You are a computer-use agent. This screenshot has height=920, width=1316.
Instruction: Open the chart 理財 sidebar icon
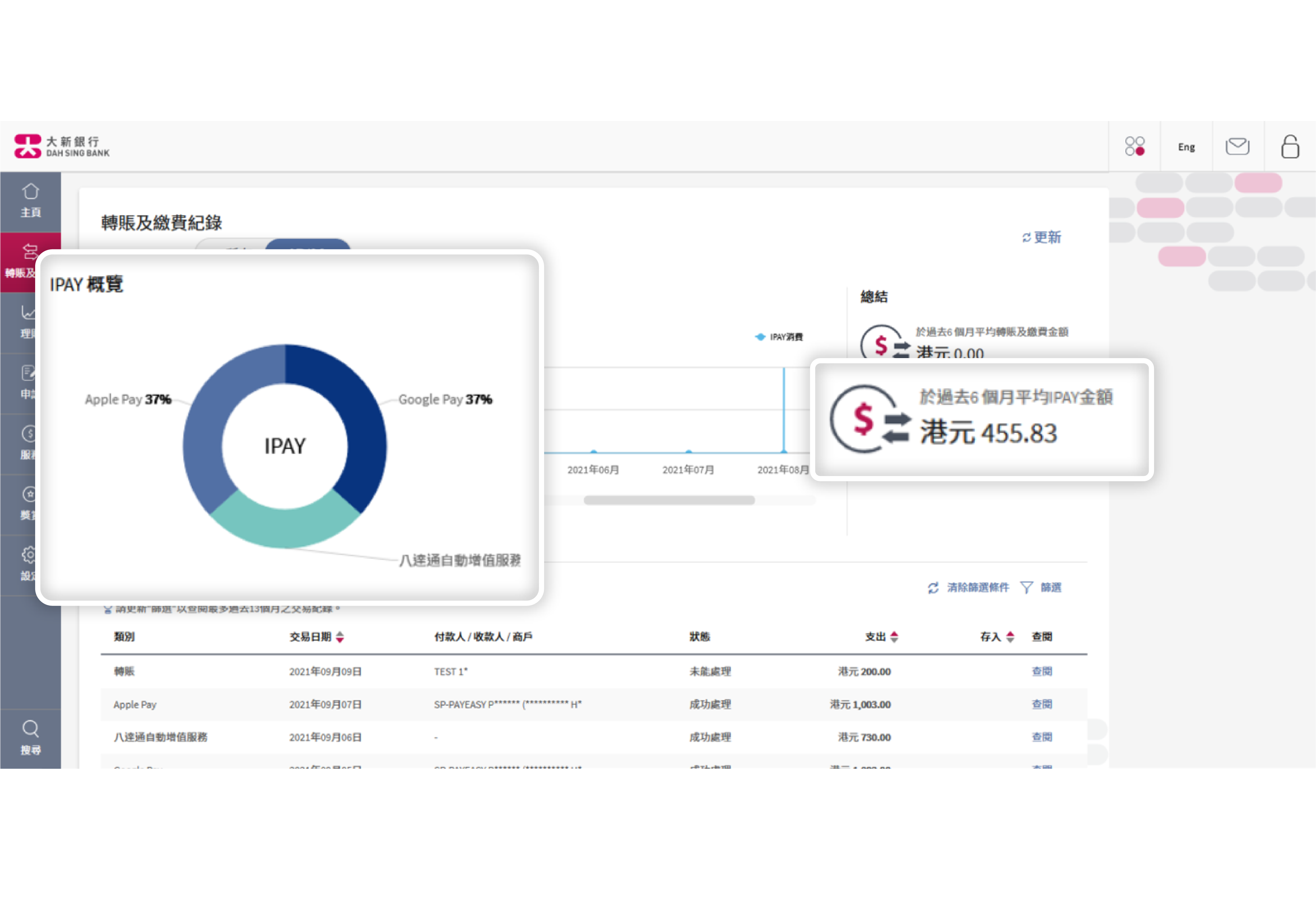[28, 312]
